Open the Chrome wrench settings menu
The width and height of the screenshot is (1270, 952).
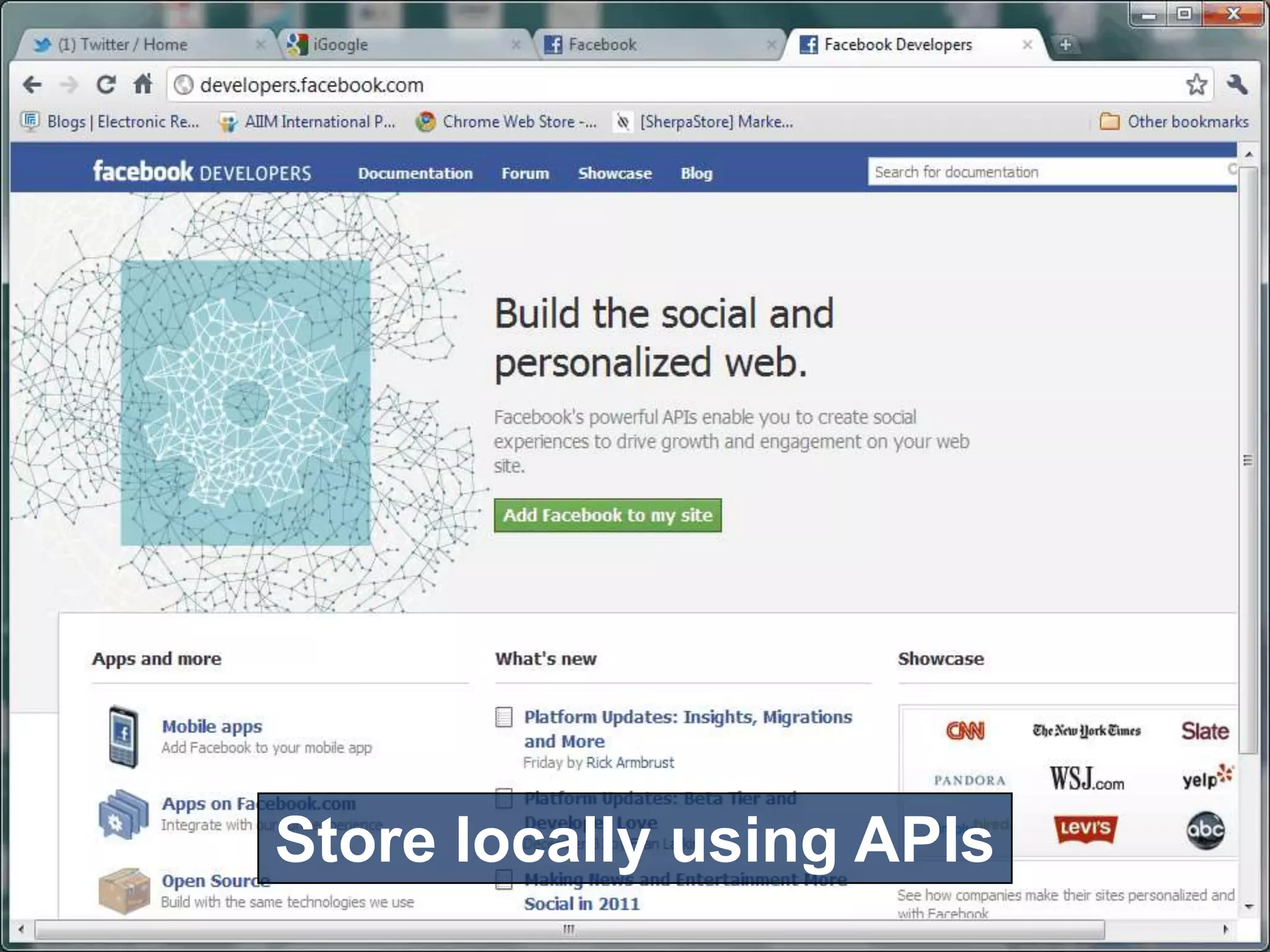[x=1237, y=84]
